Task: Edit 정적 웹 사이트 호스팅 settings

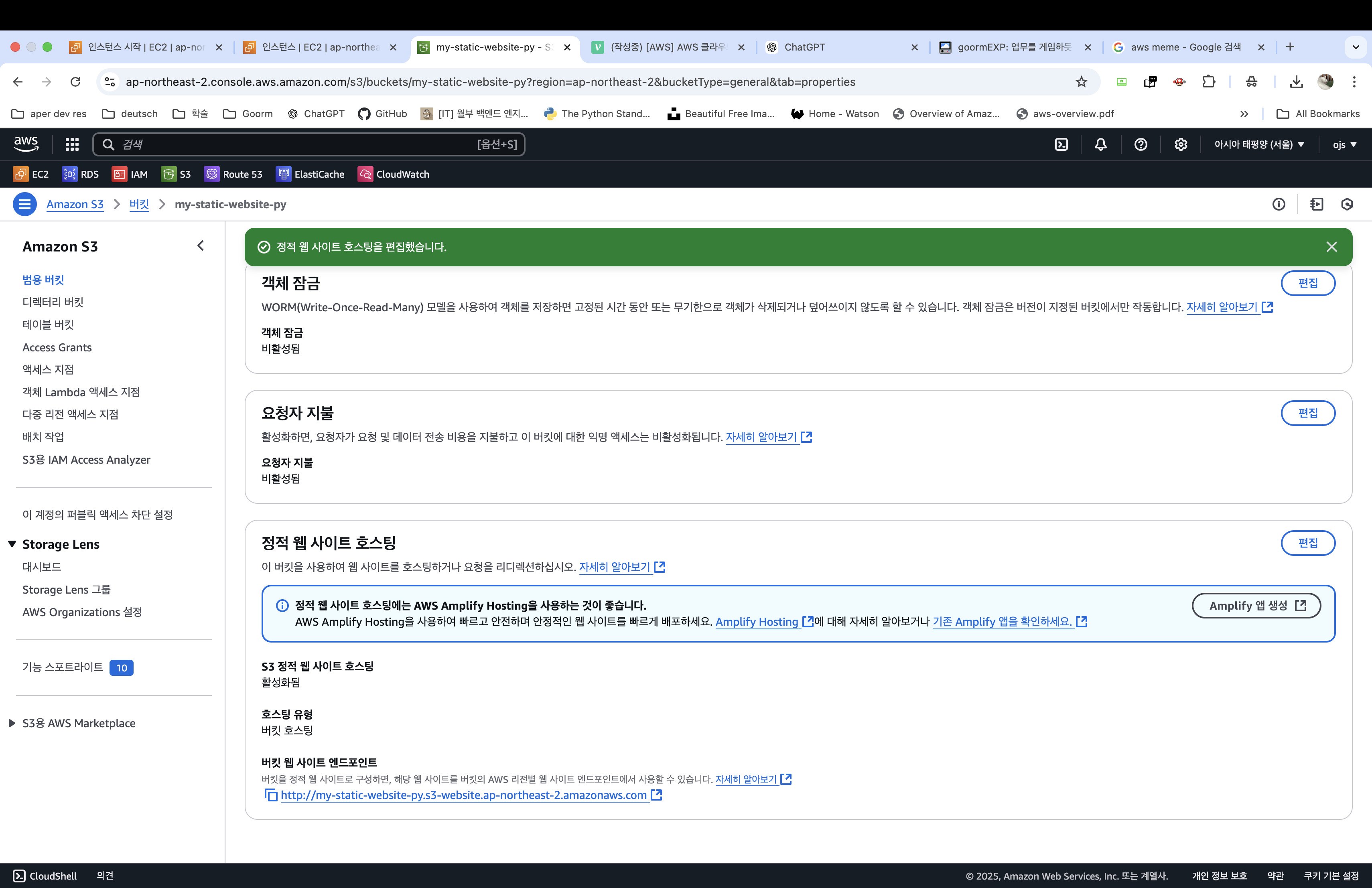Action: point(1307,543)
